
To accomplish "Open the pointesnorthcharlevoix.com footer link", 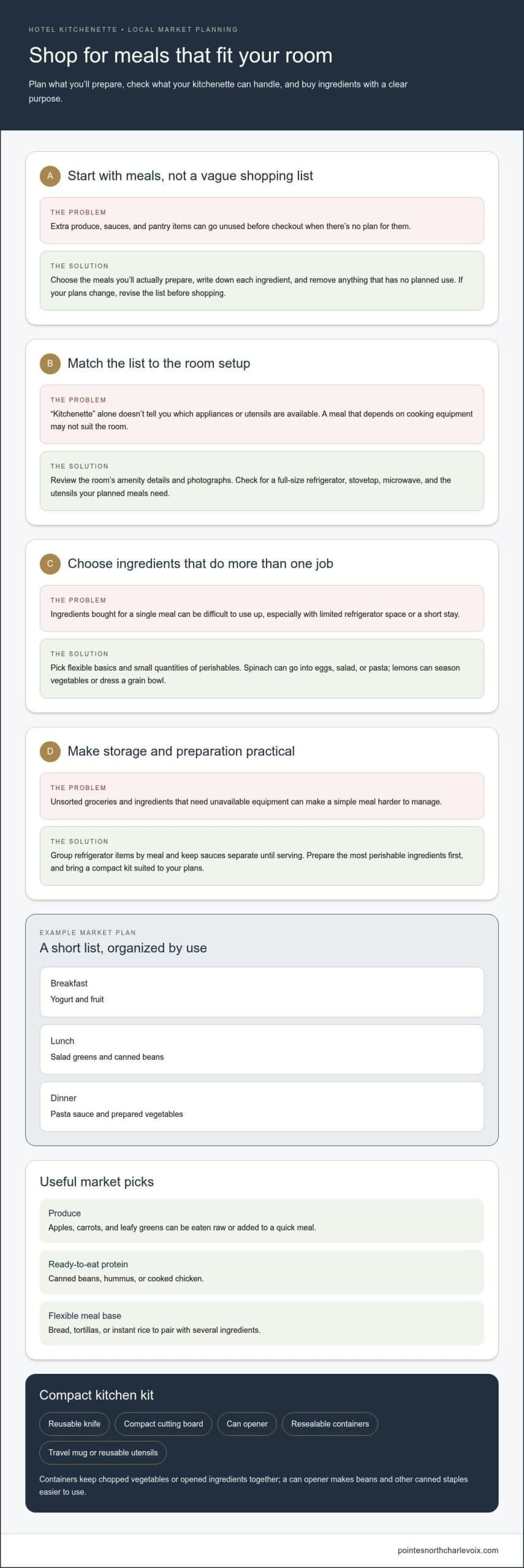I will (x=447, y=1550).
